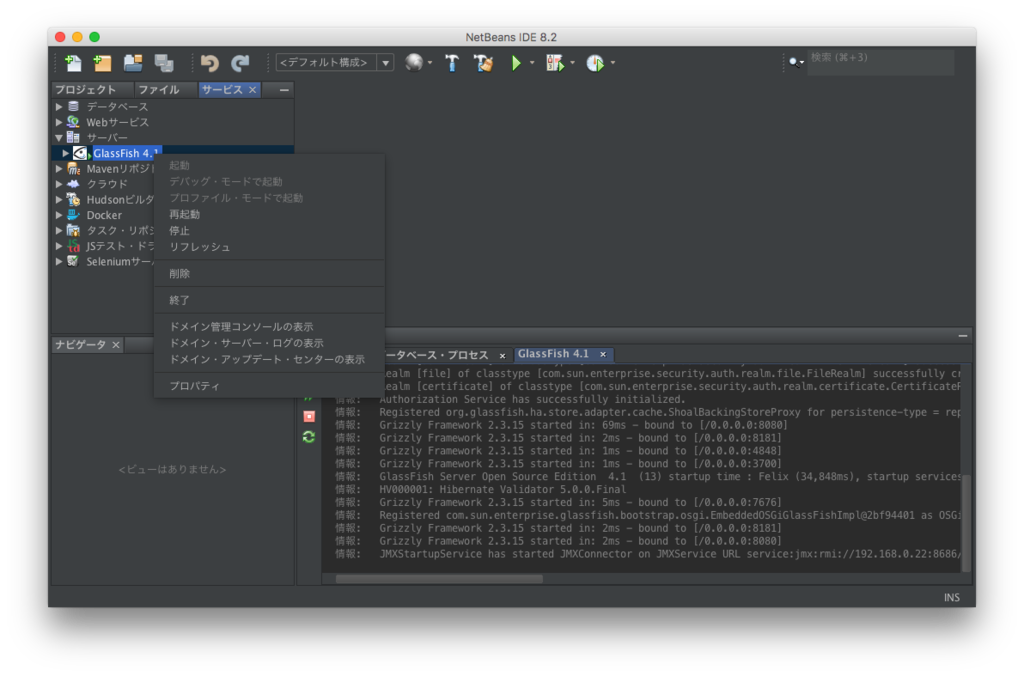Click the データベース database icon
This screenshot has width=1024, height=676.
click(x=73, y=106)
